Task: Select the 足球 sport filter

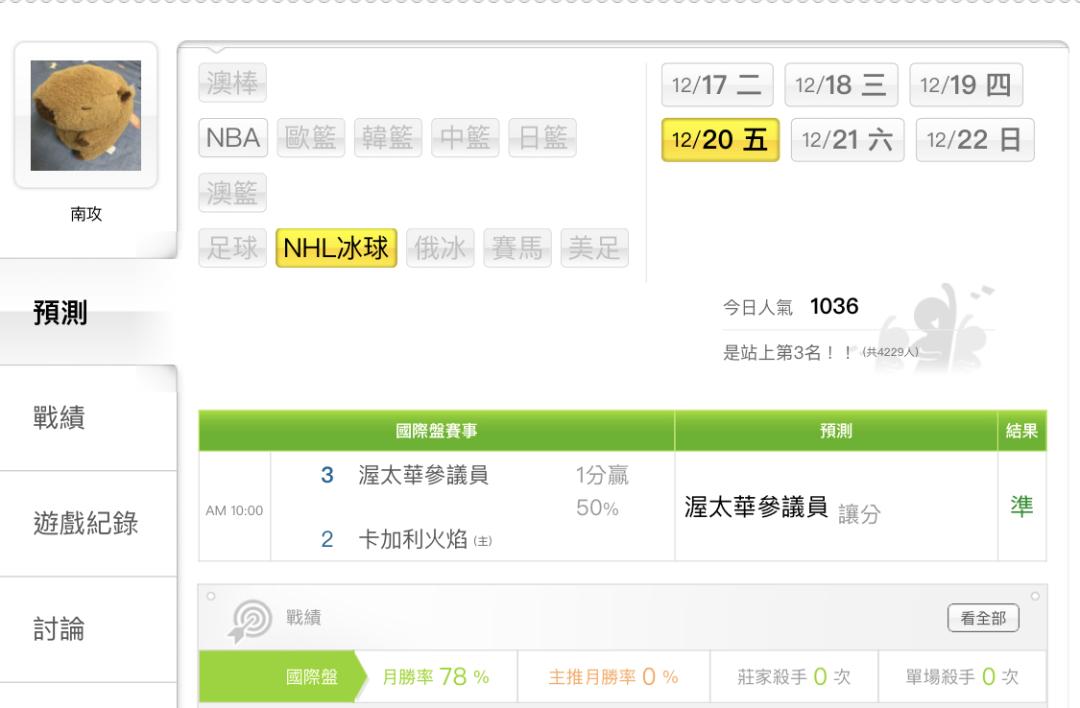Action: 233,248
